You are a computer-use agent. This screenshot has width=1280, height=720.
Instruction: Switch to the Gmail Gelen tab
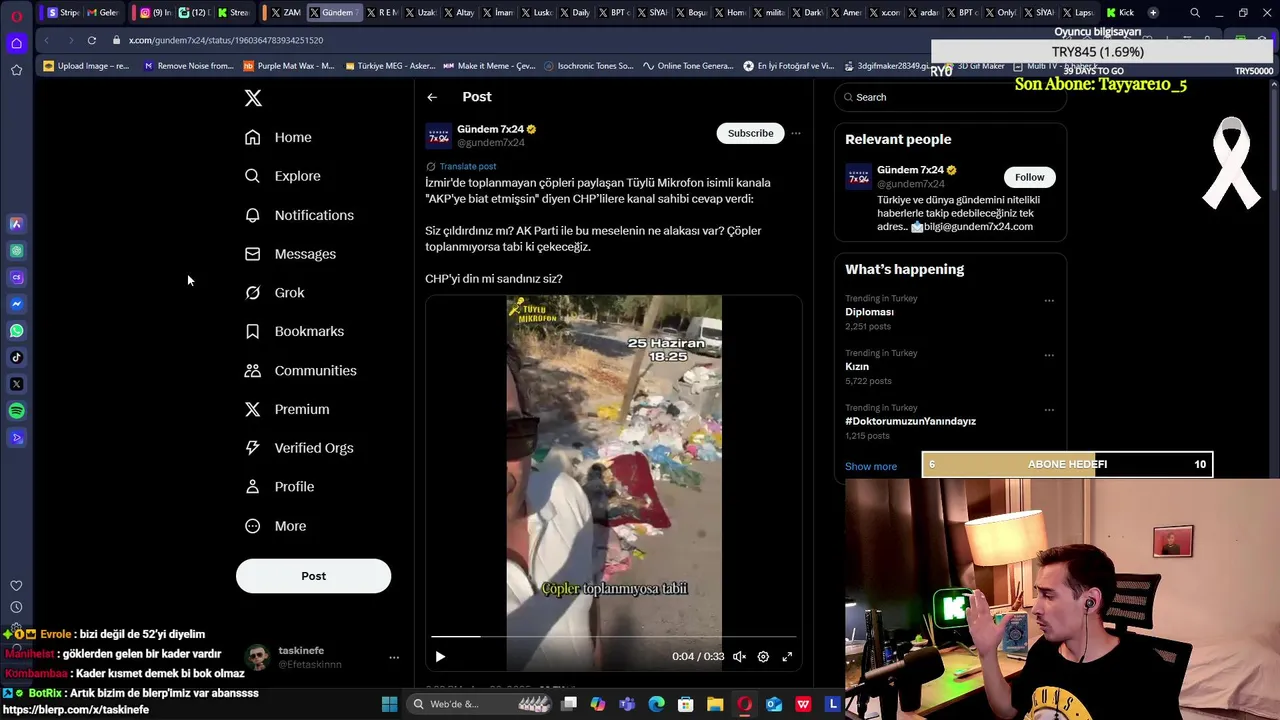(x=102, y=13)
